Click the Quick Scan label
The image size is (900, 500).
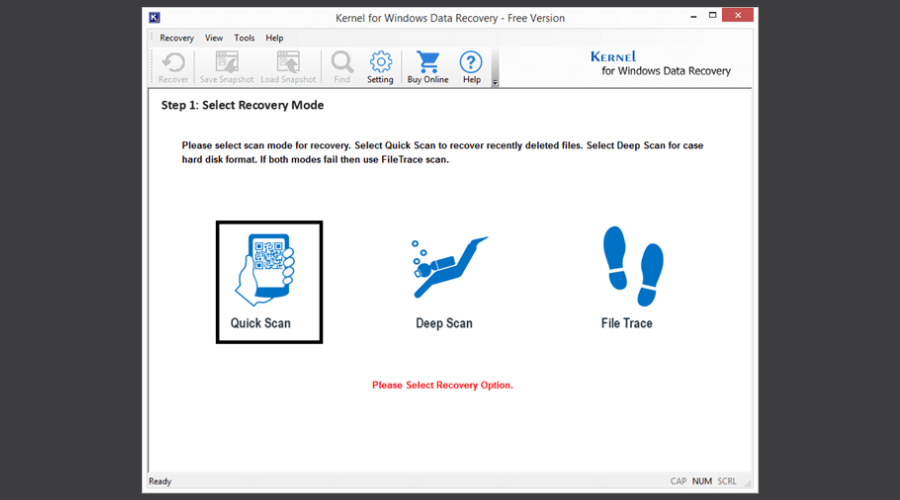(261, 323)
